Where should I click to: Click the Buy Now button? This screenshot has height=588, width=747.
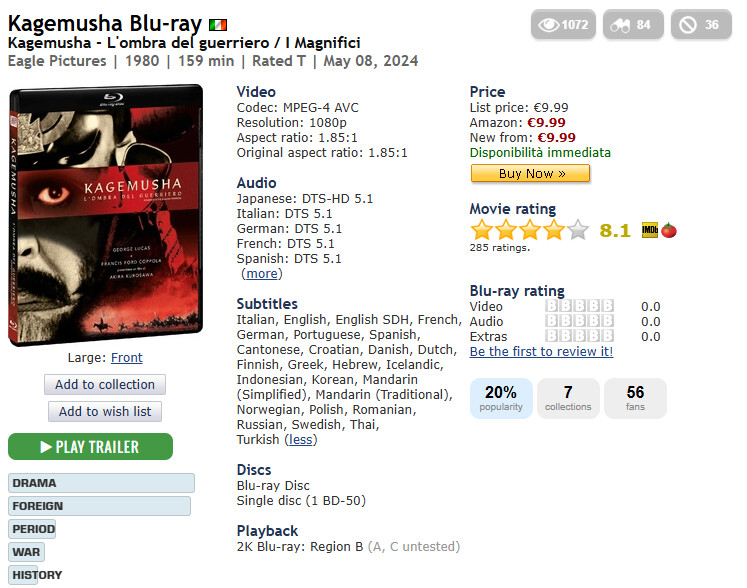pos(530,173)
